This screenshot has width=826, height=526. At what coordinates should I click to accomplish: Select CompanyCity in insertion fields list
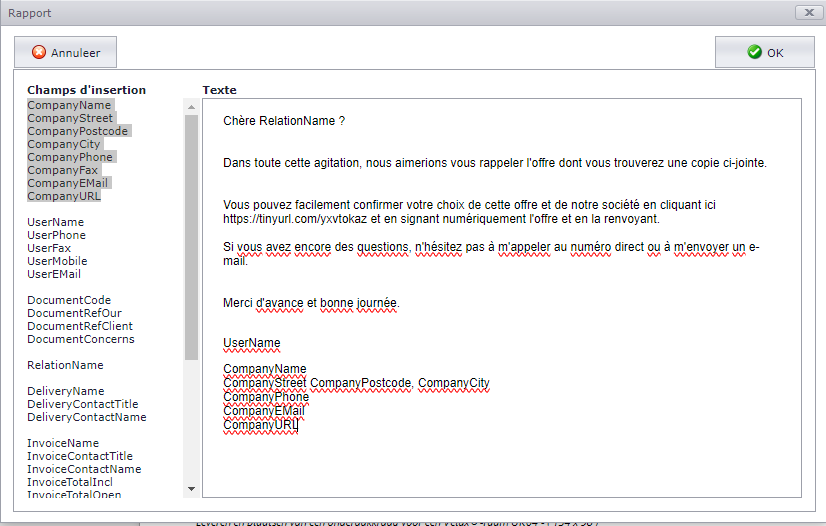[64, 144]
